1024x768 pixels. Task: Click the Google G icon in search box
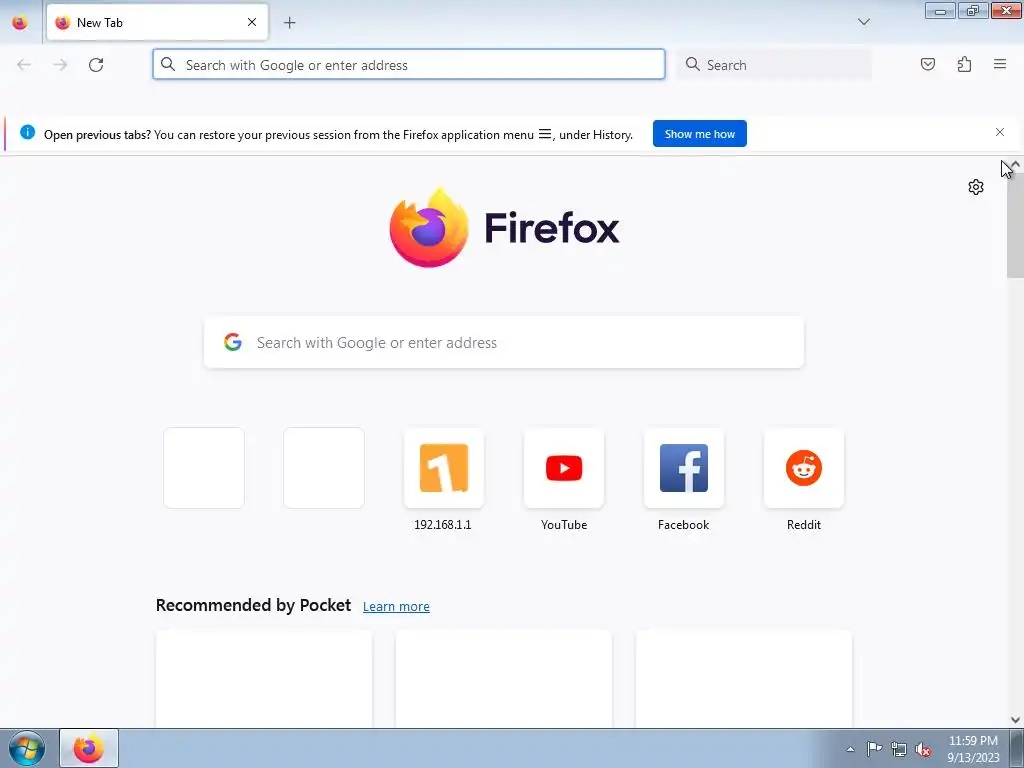[x=233, y=342]
